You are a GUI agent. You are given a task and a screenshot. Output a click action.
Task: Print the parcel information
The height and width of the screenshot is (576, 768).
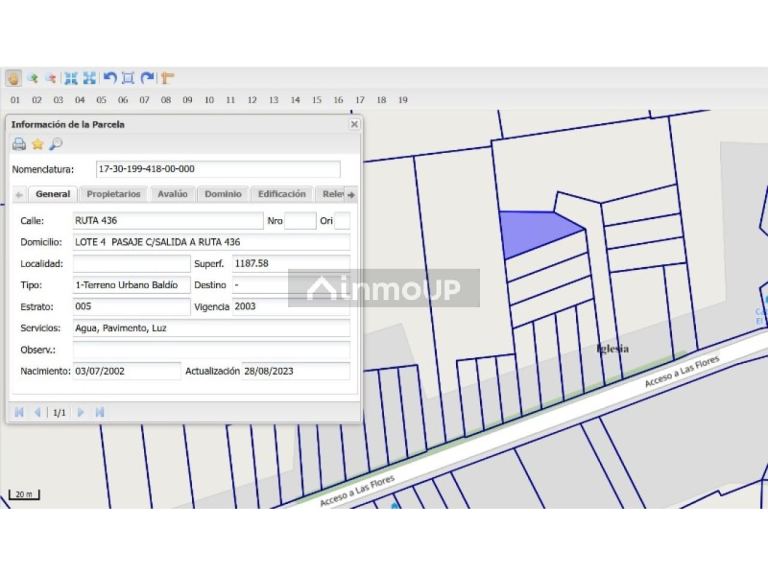[x=19, y=144]
